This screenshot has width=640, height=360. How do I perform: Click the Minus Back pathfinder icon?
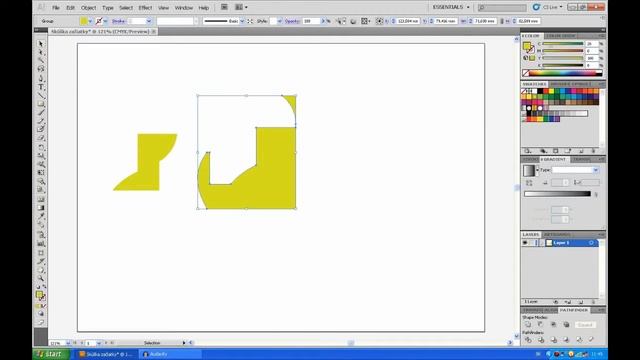tap(591, 340)
